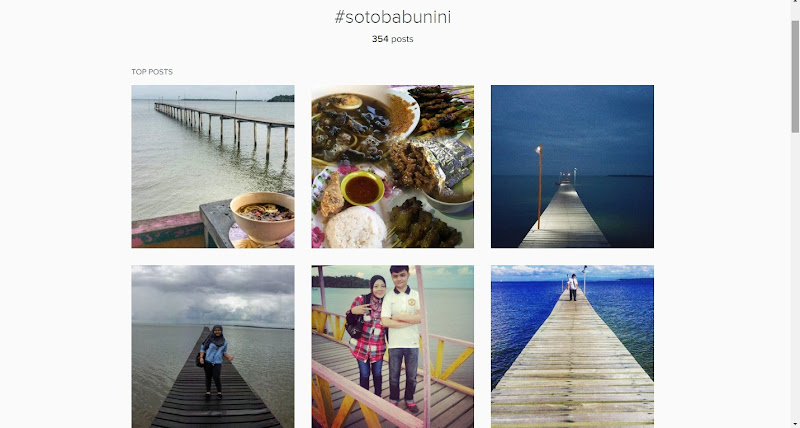Click the 354 posts count
Screen dimensions: 800x428
(392, 39)
